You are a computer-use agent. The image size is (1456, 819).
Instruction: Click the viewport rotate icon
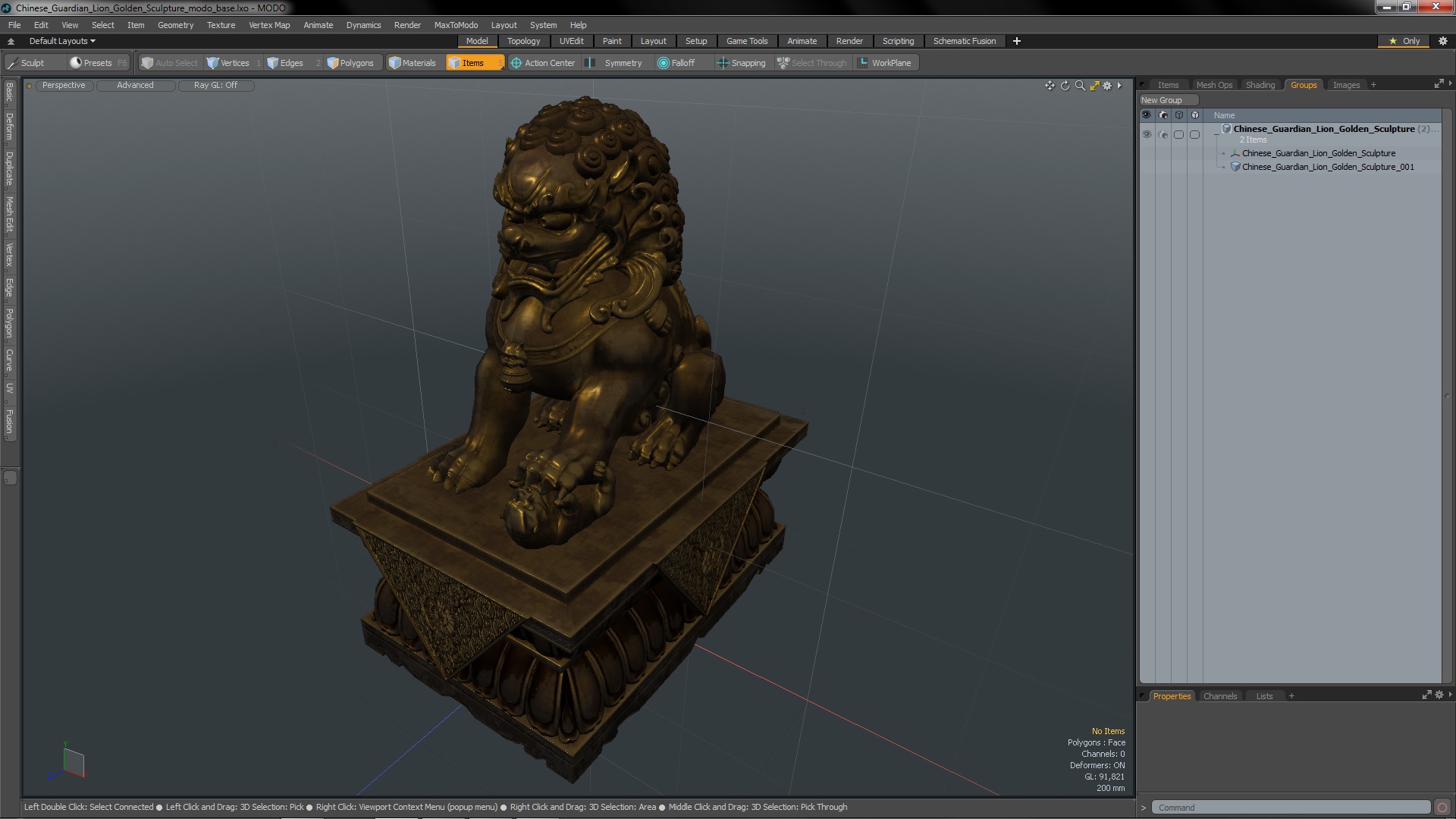tap(1065, 86)
